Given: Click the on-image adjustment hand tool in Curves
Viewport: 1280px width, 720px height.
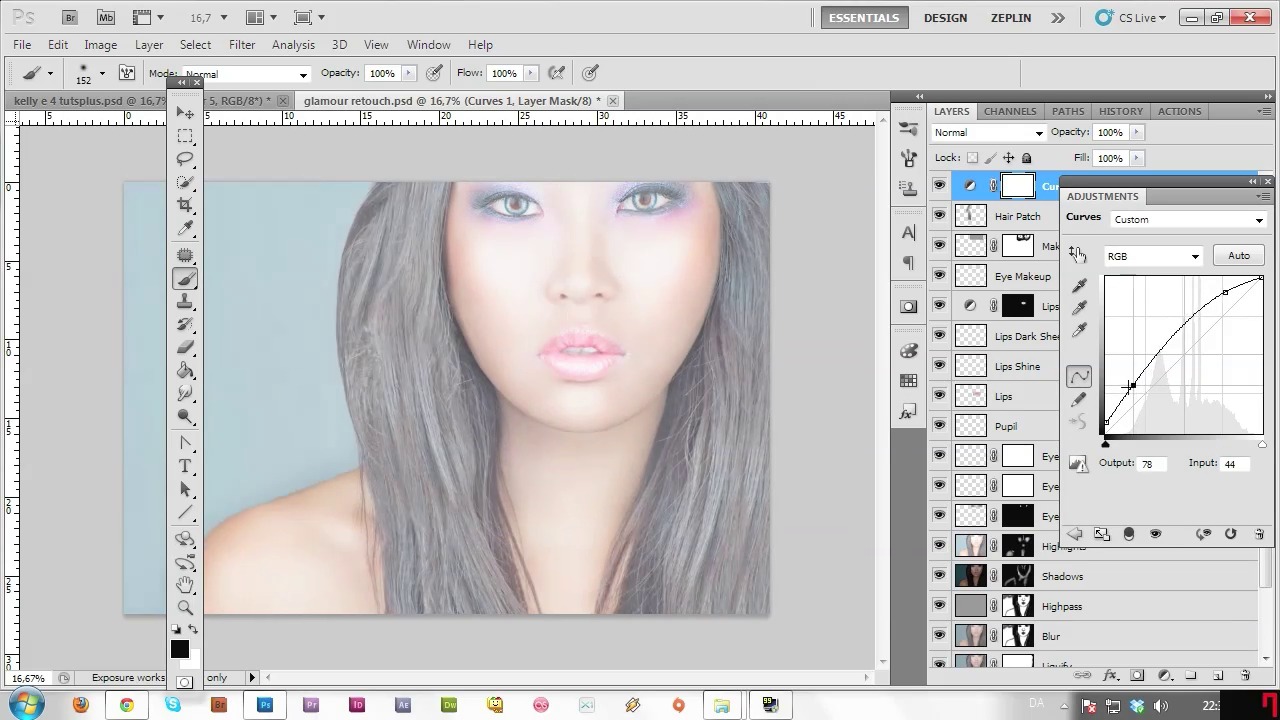Looking at the screenshot, I should tap(1077, 255).
